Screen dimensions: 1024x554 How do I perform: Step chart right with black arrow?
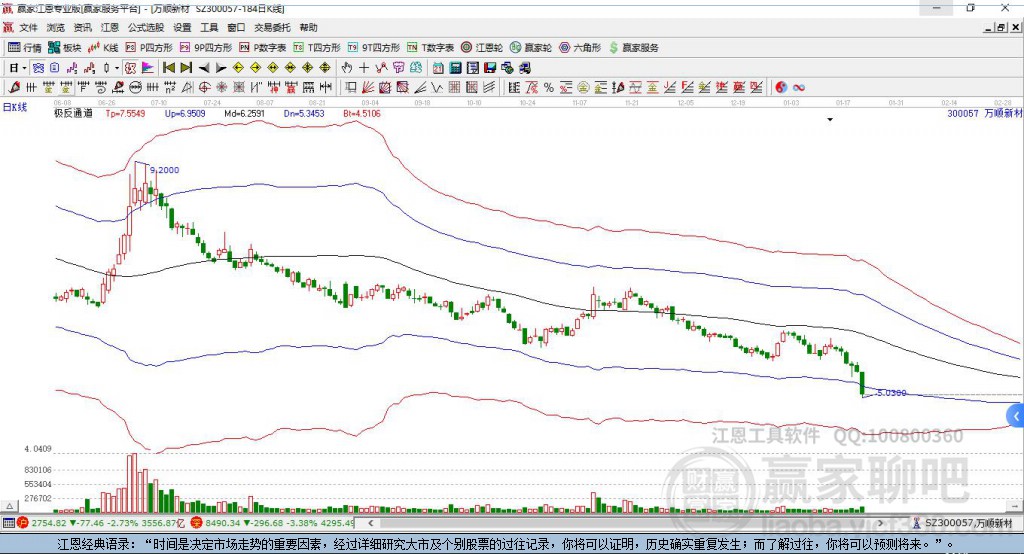click(x=221, y=68)
